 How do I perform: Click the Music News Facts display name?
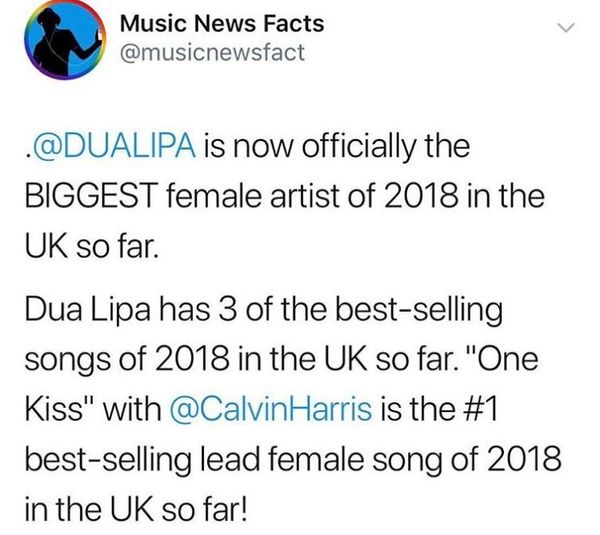coord(222,24)
